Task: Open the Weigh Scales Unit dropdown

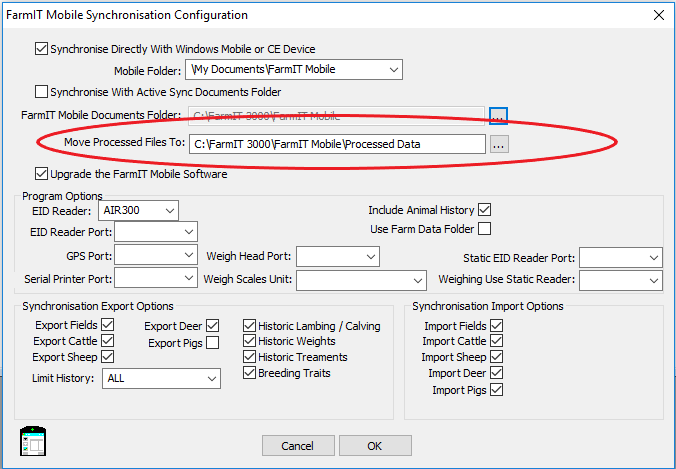Action: coord(361,280)
